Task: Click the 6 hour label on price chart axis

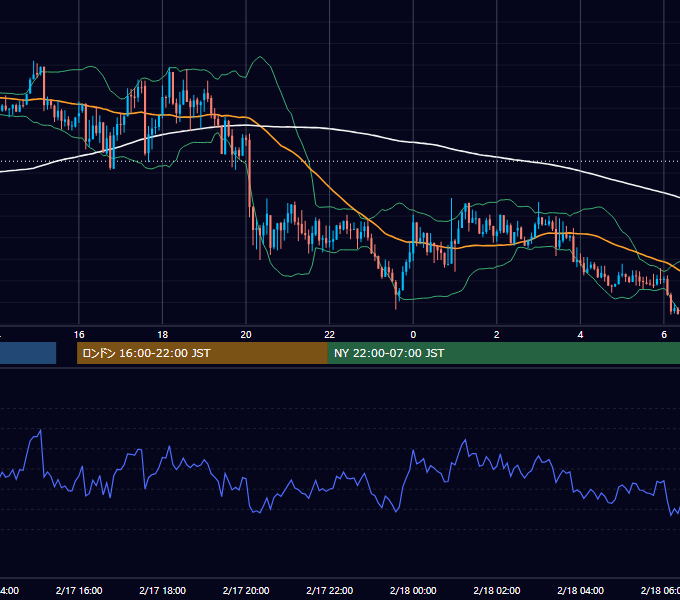Action: (664, 335)
